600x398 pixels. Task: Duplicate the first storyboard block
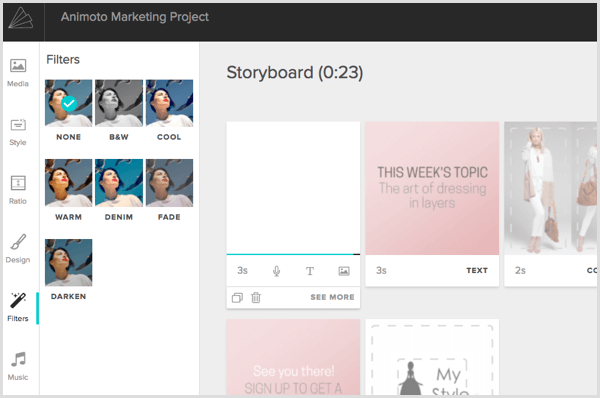237,297
